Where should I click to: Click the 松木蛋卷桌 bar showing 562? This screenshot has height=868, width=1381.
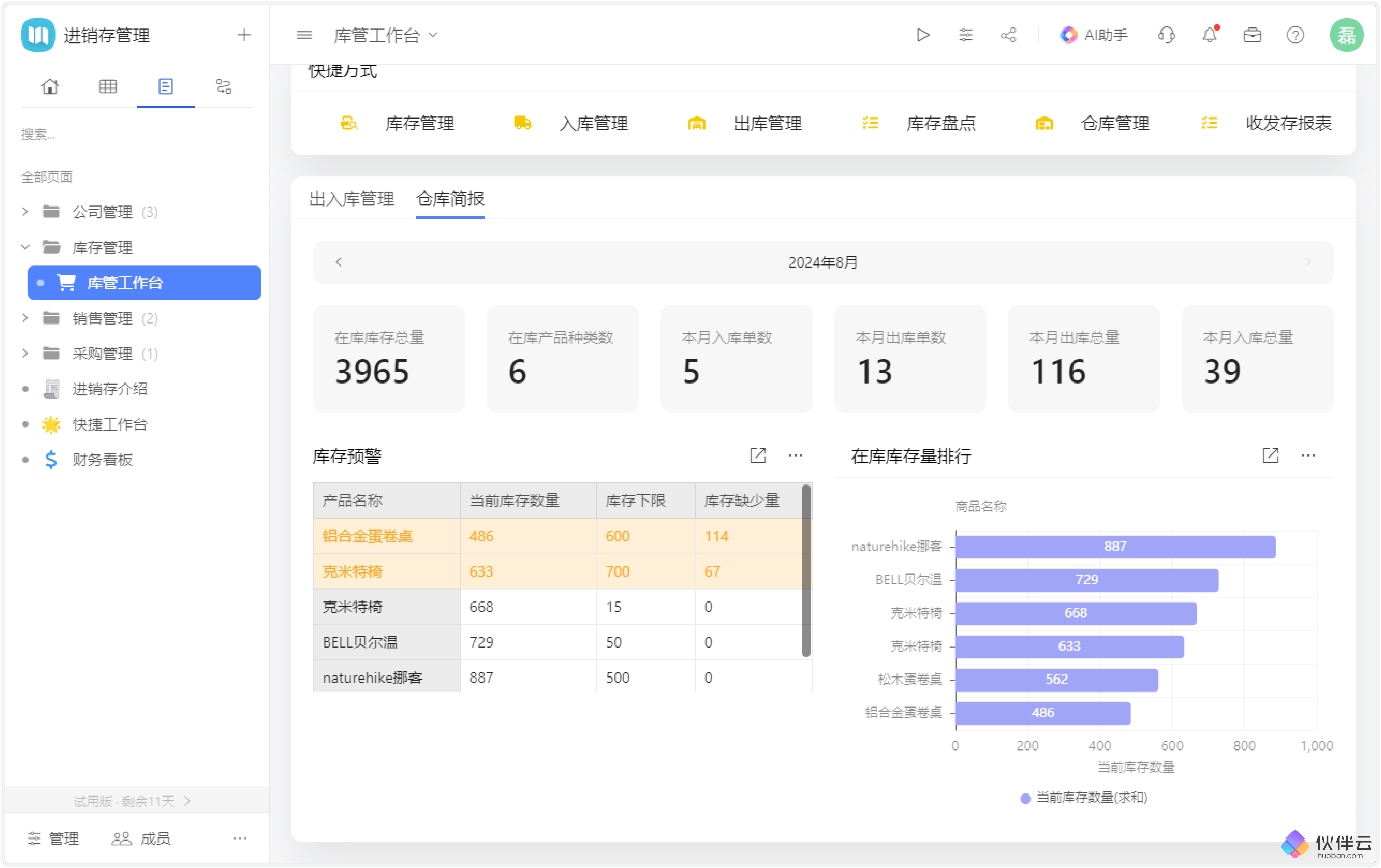click(1057, 680)
